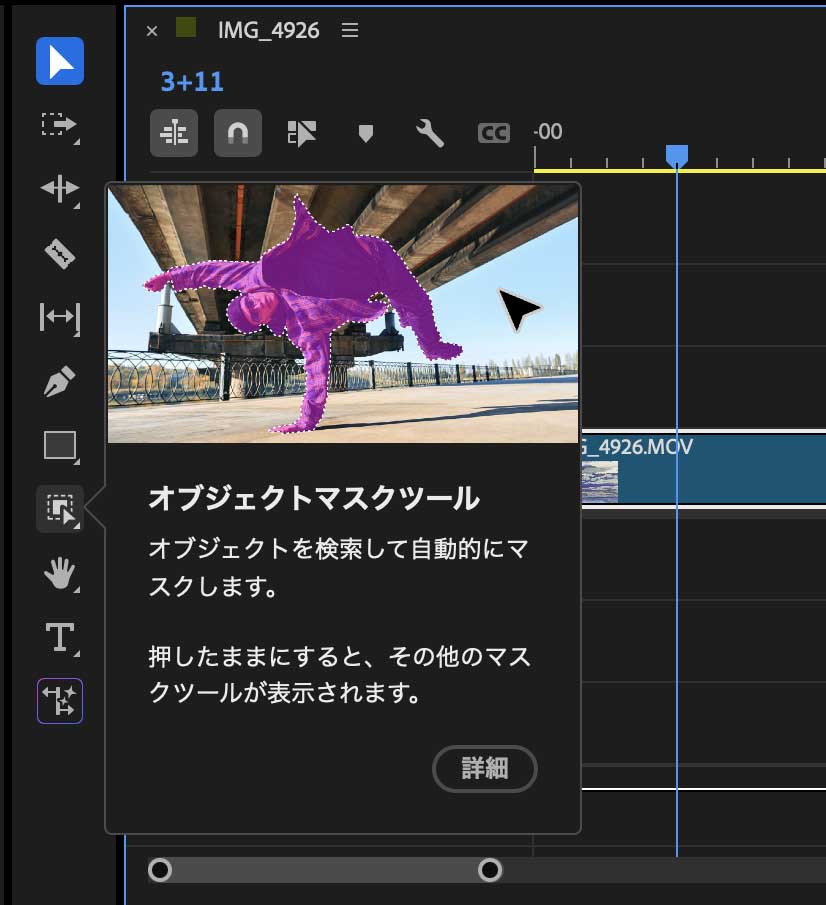Toggle insert sequences as nests
This screenshot has width=826, height=905.
pos(174,133)
